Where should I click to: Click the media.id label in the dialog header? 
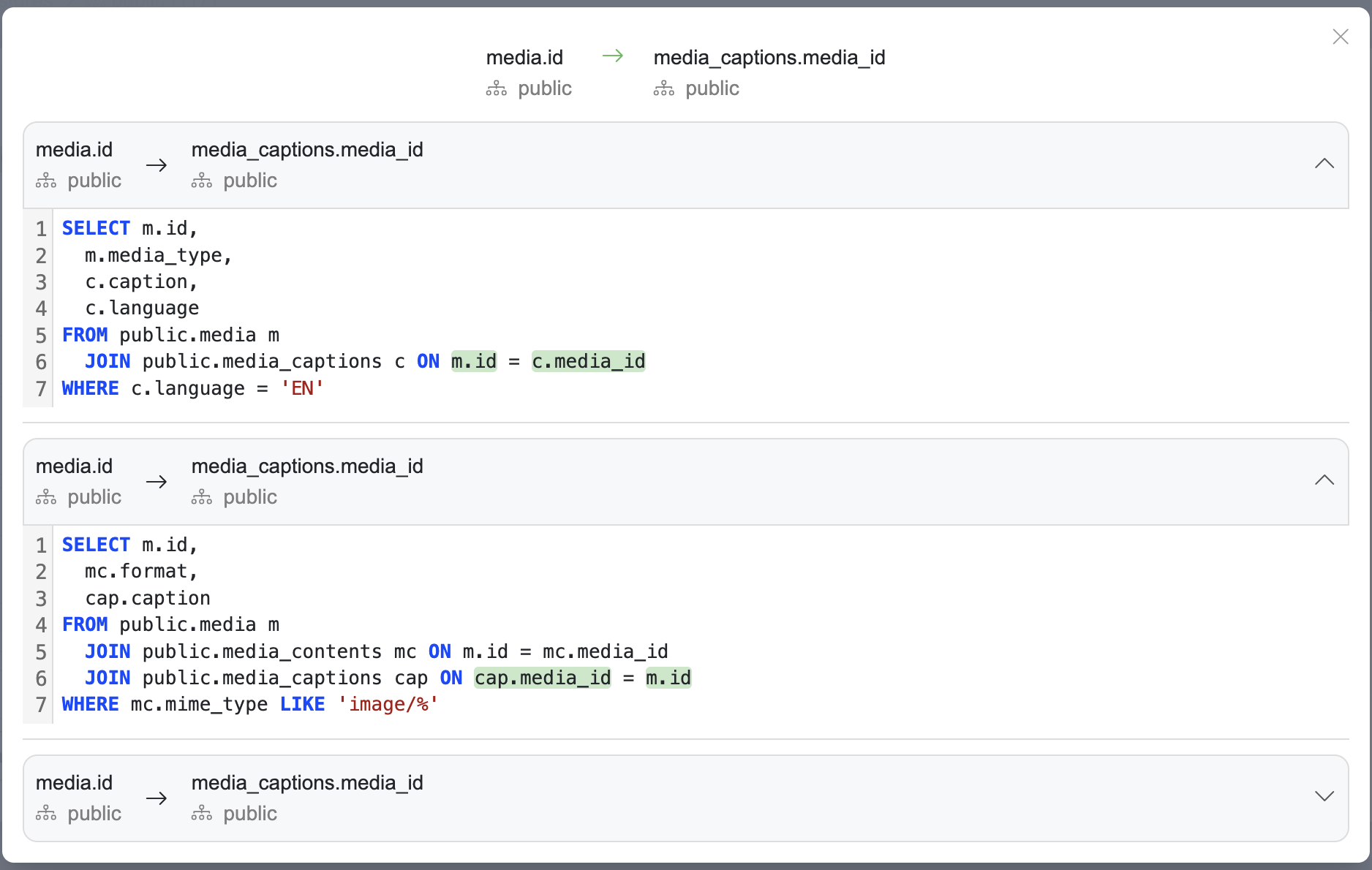coord(524,57)
